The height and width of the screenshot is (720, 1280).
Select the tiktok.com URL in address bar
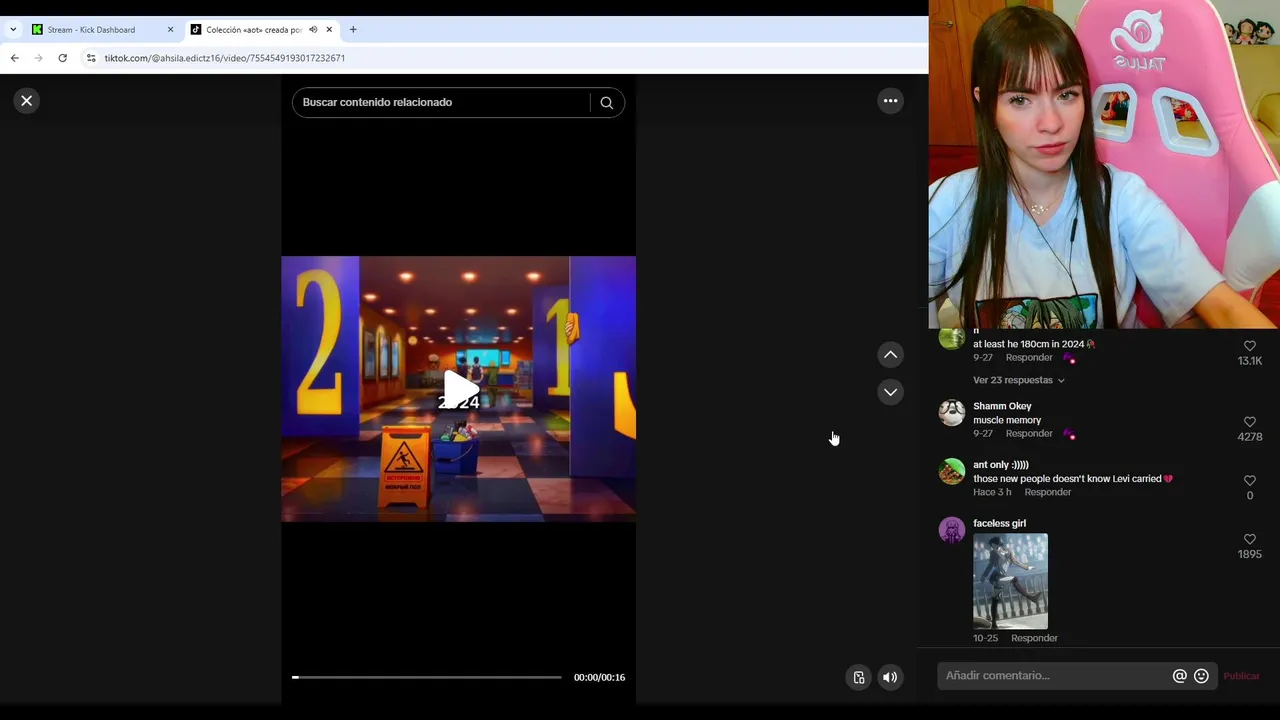(x=225, y=58)
